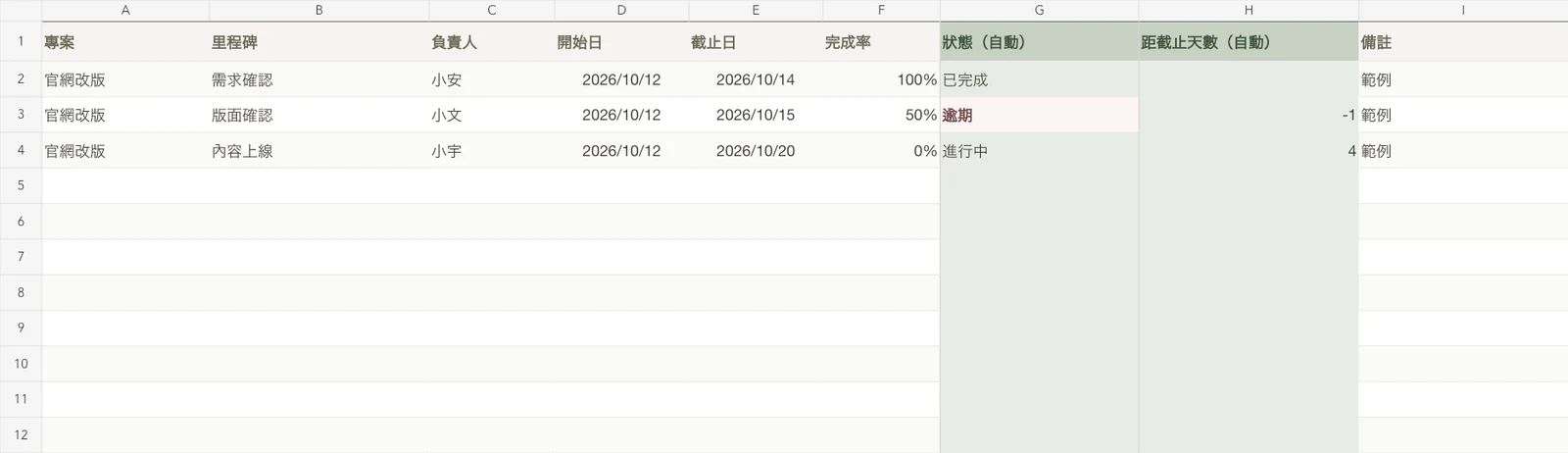
Task: Select the 官網改版 cell in 內容上線 row
Action: tap(125, 151)
